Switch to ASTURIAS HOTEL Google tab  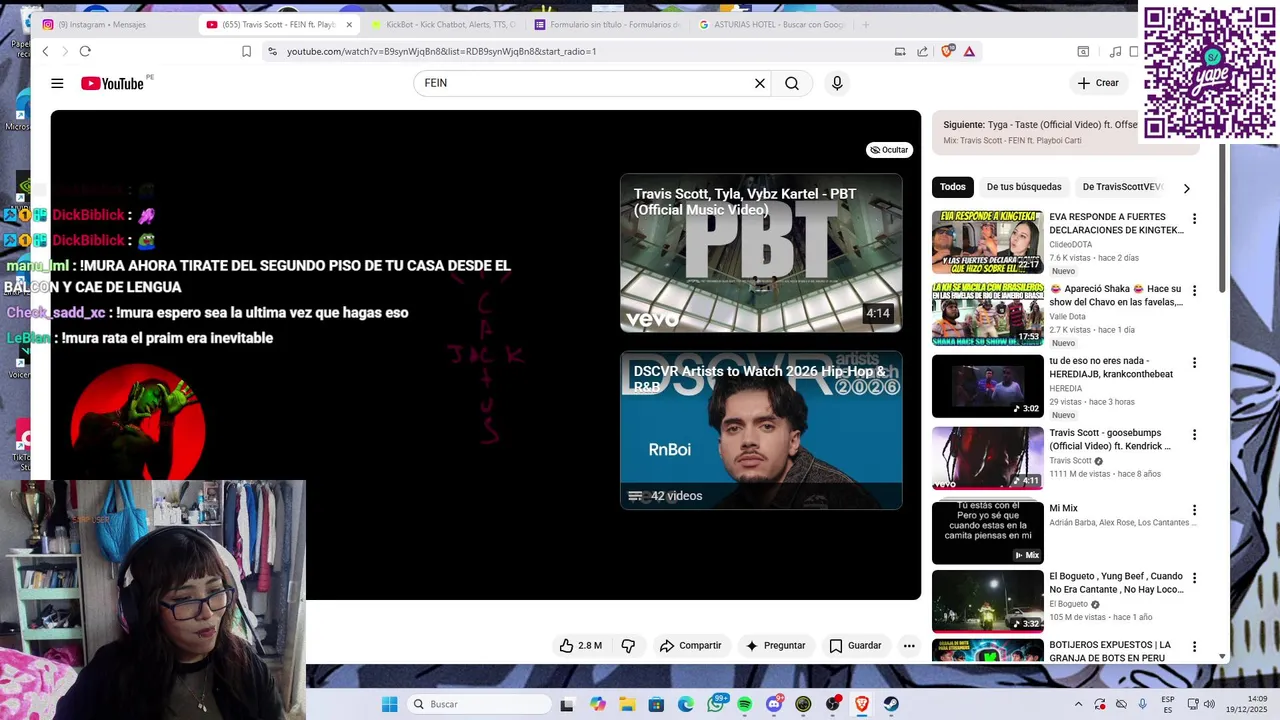771,24
